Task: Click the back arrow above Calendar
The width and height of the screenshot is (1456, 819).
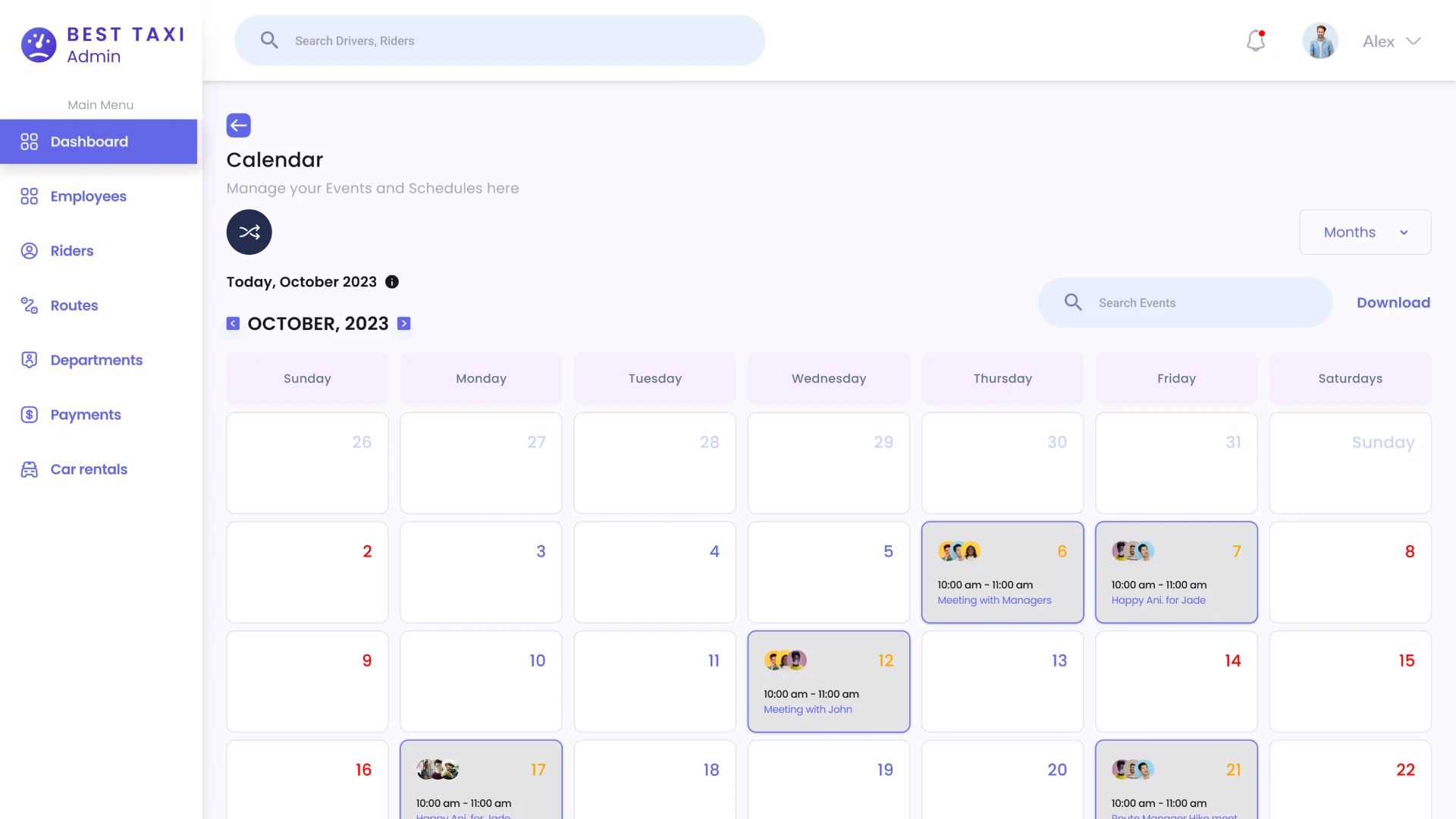Action: click(238, 125)
